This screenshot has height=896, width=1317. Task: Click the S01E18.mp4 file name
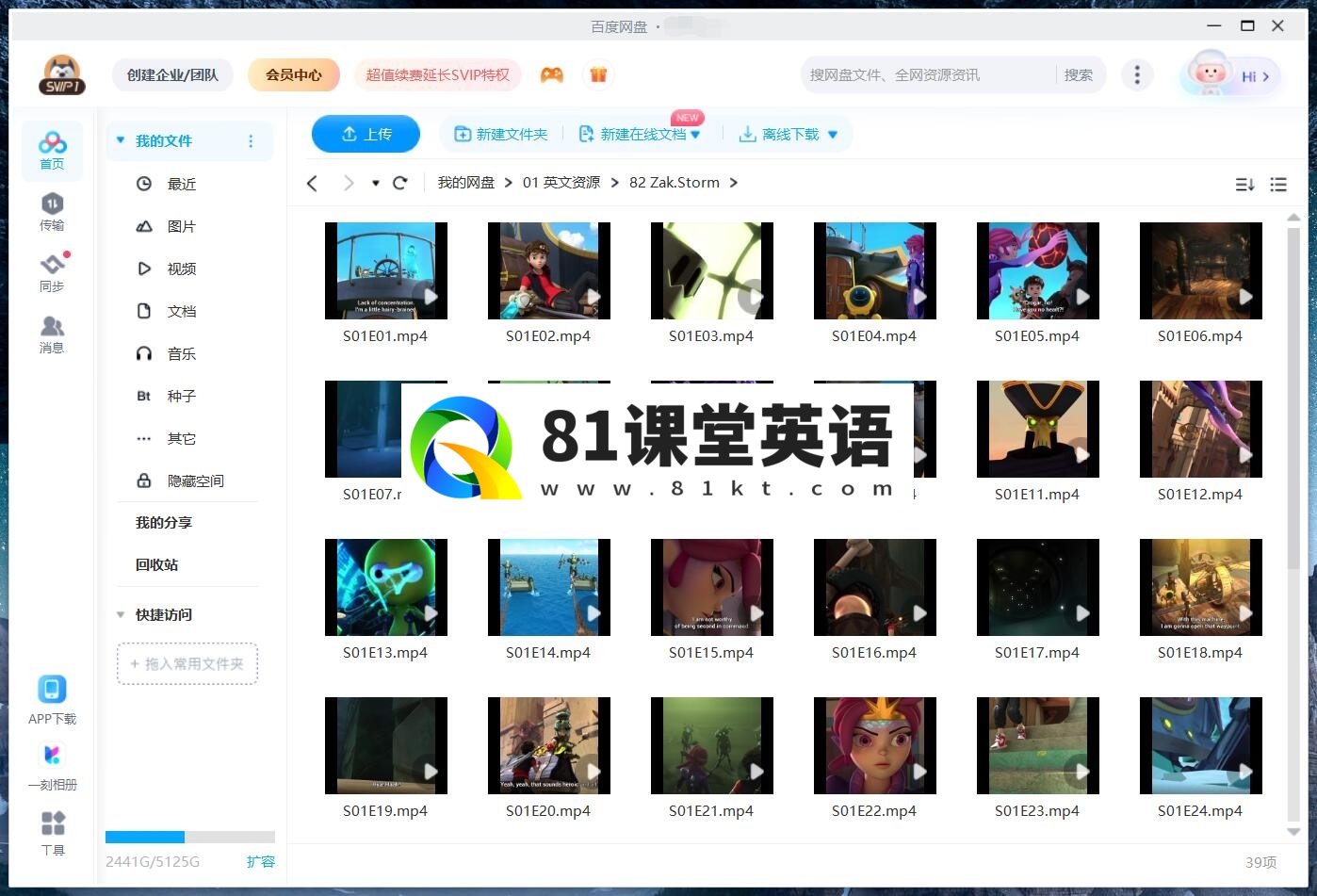tap(1200, 652)
